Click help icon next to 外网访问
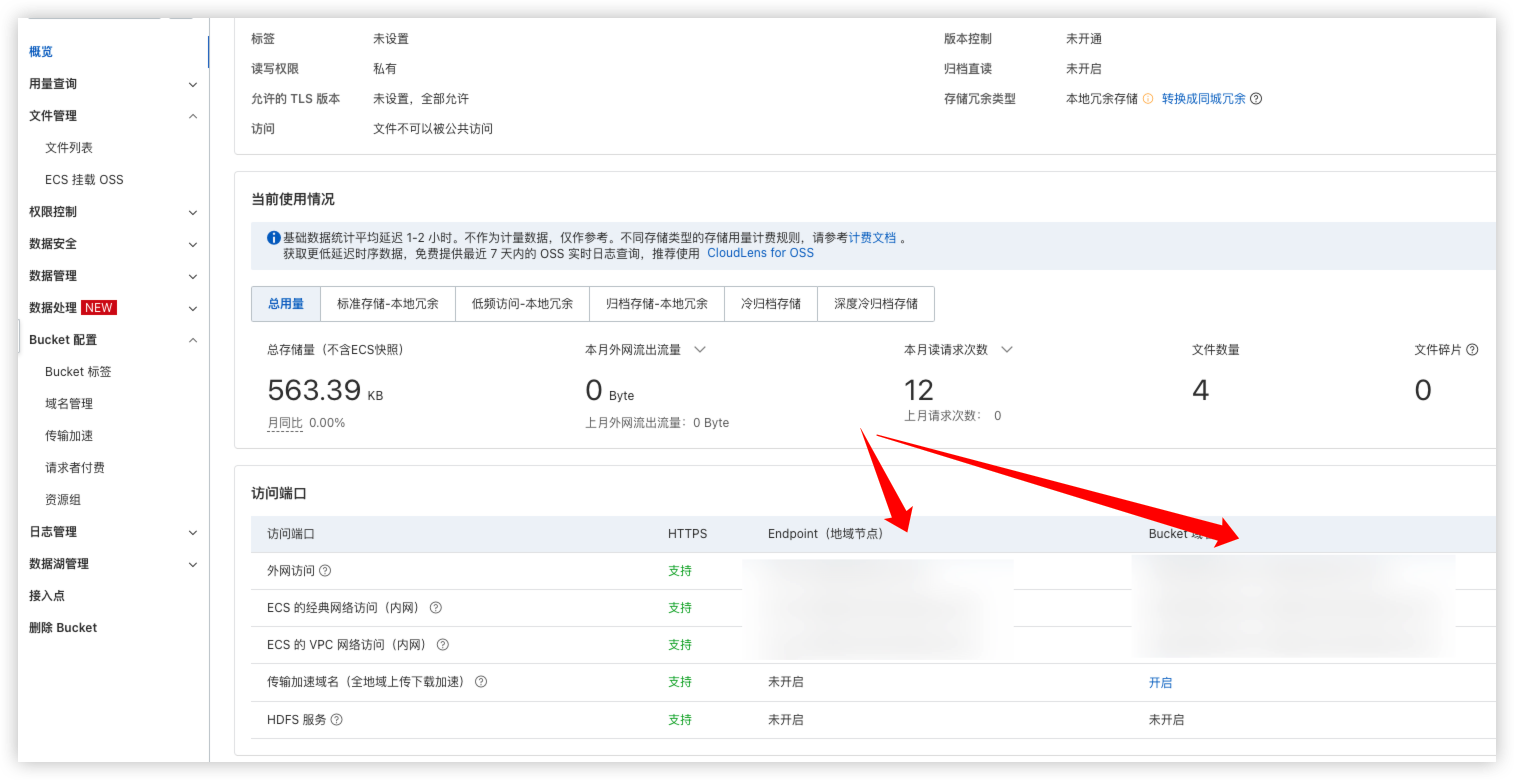Image resolution: width=1514 pixels, height=780 pixels. click(x=325, y=571)
